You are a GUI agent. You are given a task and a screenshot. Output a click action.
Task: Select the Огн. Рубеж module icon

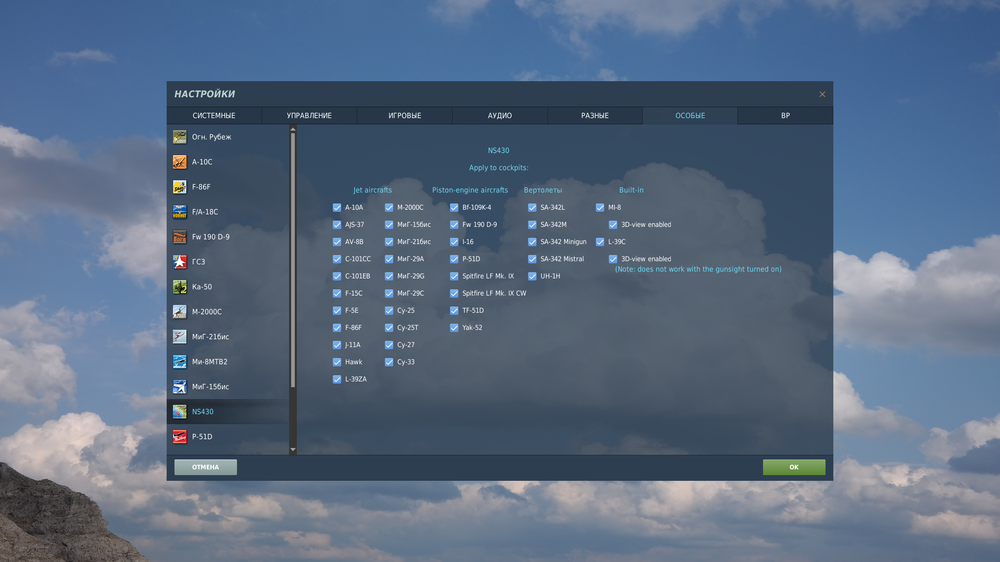180,137
